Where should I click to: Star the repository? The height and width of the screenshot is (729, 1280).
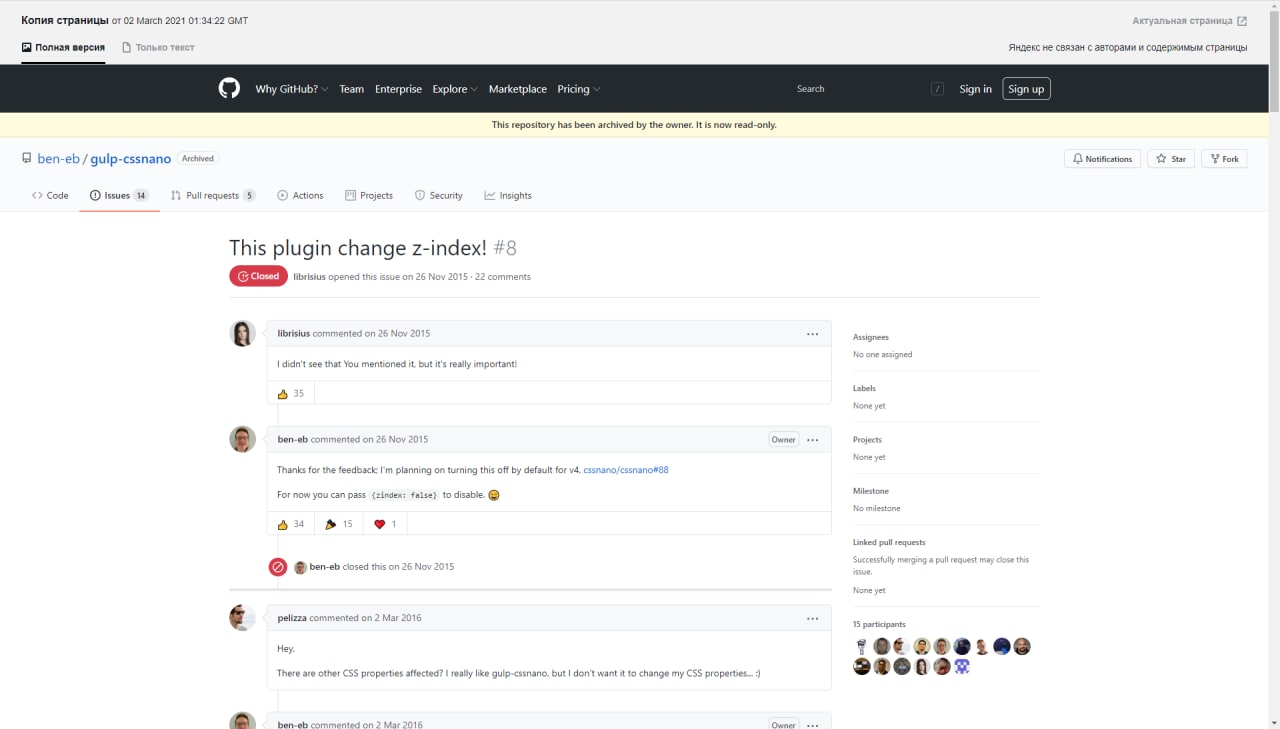1170,159
